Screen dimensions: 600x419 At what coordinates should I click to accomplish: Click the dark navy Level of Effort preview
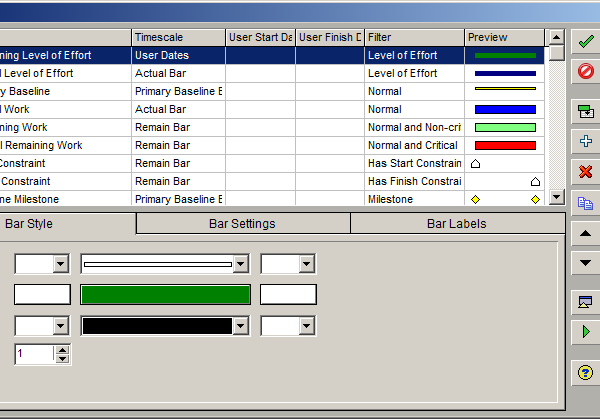point(505,73)
